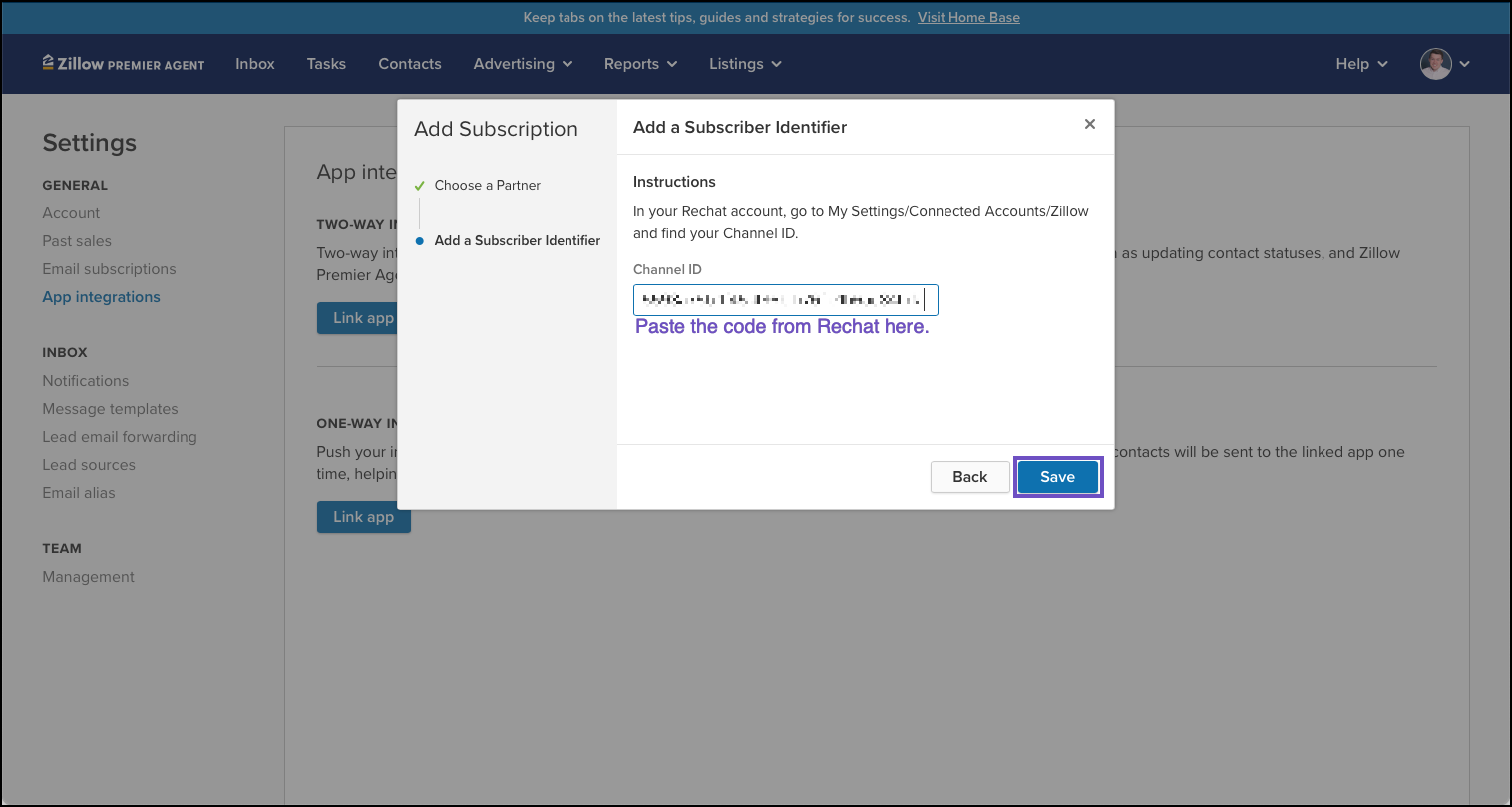
Task: Click into the Channel ID field
Action: [785, 300]
